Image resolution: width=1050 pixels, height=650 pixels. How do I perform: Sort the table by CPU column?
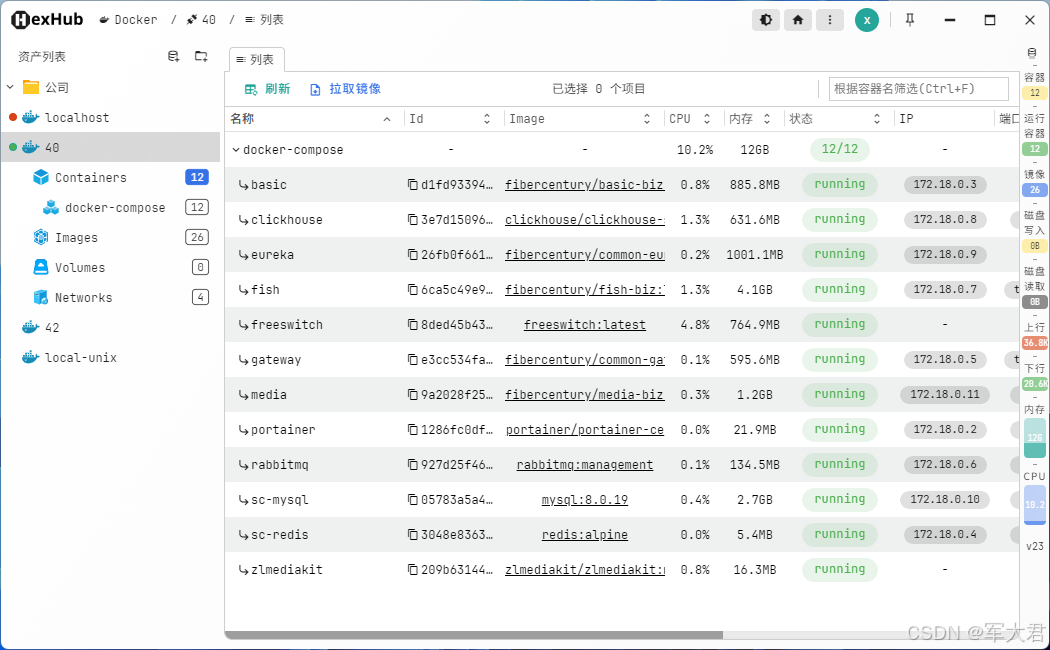[x=706, y=119]
